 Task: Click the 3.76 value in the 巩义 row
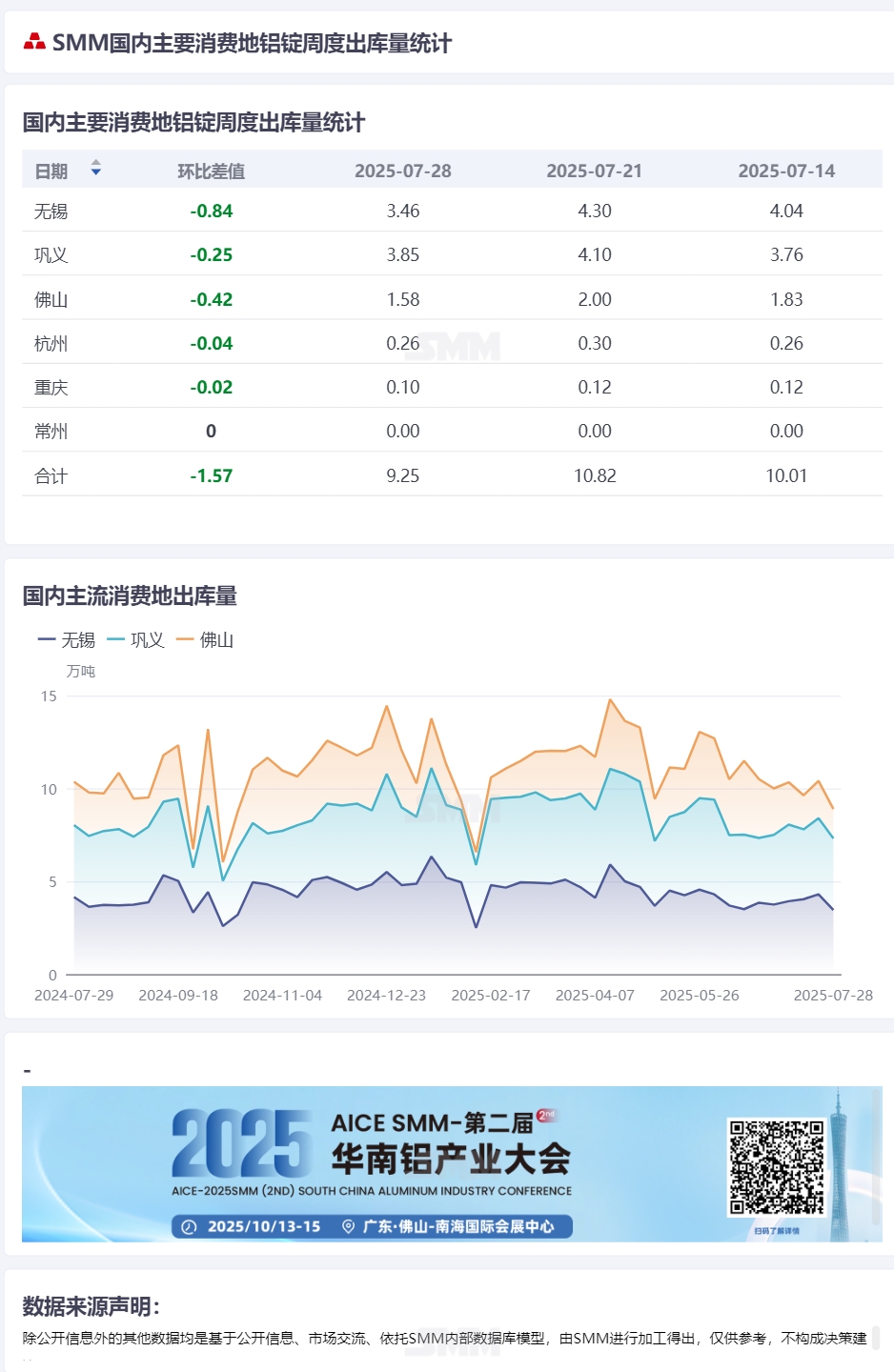[x=786, y=255]
